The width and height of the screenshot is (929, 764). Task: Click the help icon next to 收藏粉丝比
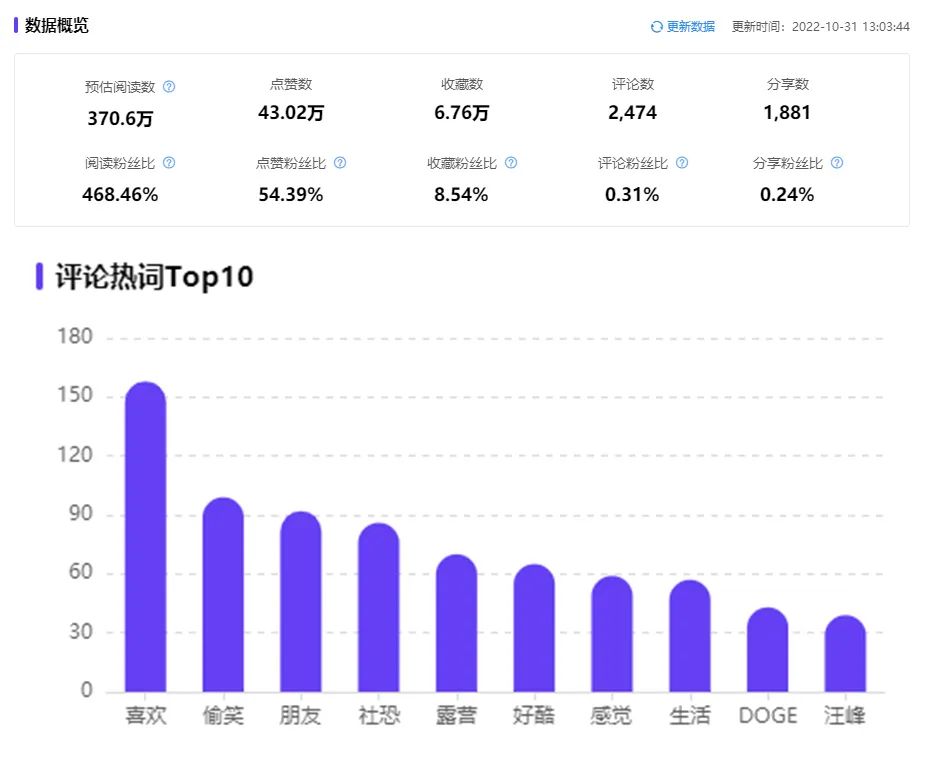click(510, 162)
